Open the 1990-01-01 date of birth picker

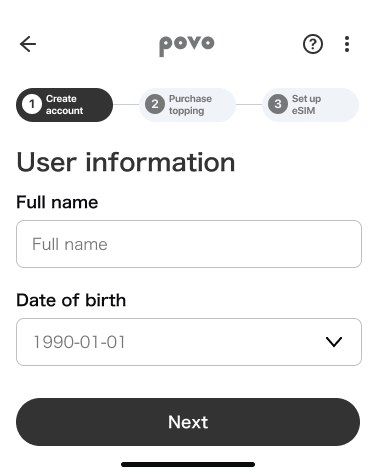click(x=189, y=342)
